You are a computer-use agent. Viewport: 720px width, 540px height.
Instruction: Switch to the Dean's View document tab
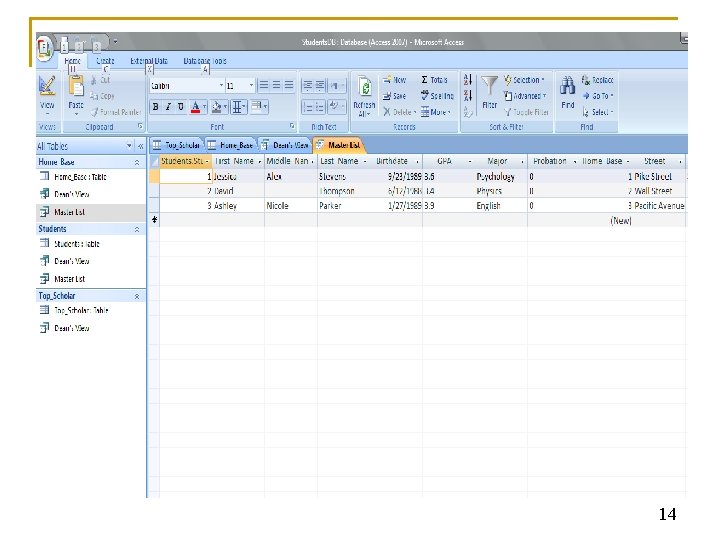pos(285,145)
